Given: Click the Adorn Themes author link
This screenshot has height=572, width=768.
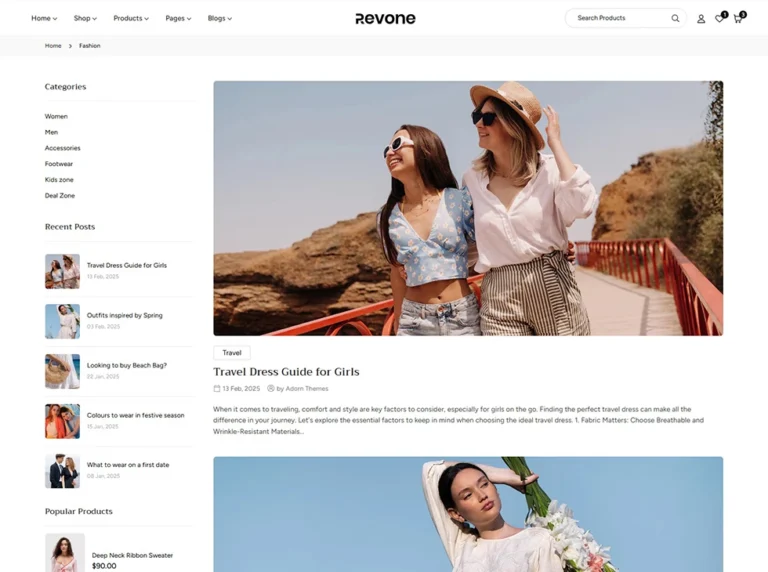Looking at the screenshot, I should click(x=307, y=388).
